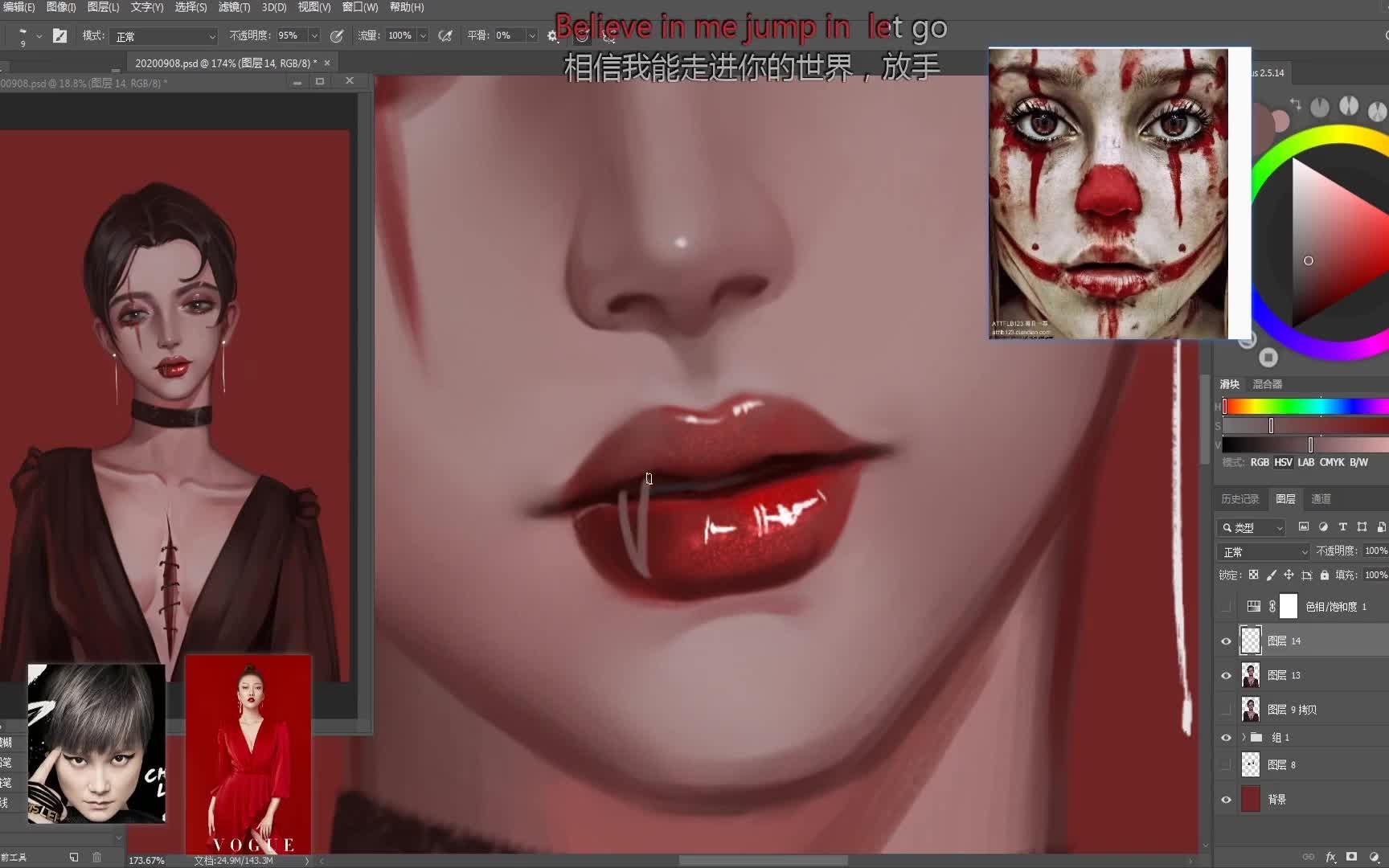Select the 色相/饱和度 1 layer mask thumbnail

point(1289,606)
